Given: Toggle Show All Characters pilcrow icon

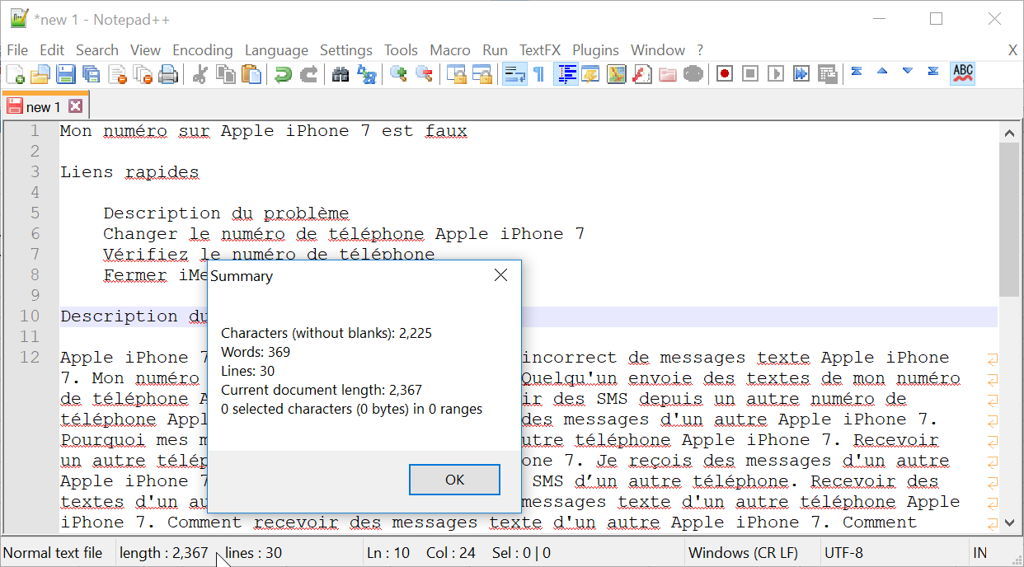Looking at the screenshot, I should [539, 74].
